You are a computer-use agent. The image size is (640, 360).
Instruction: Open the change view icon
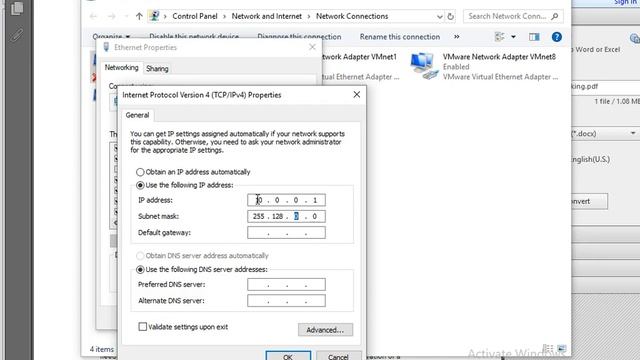[500, 37]
